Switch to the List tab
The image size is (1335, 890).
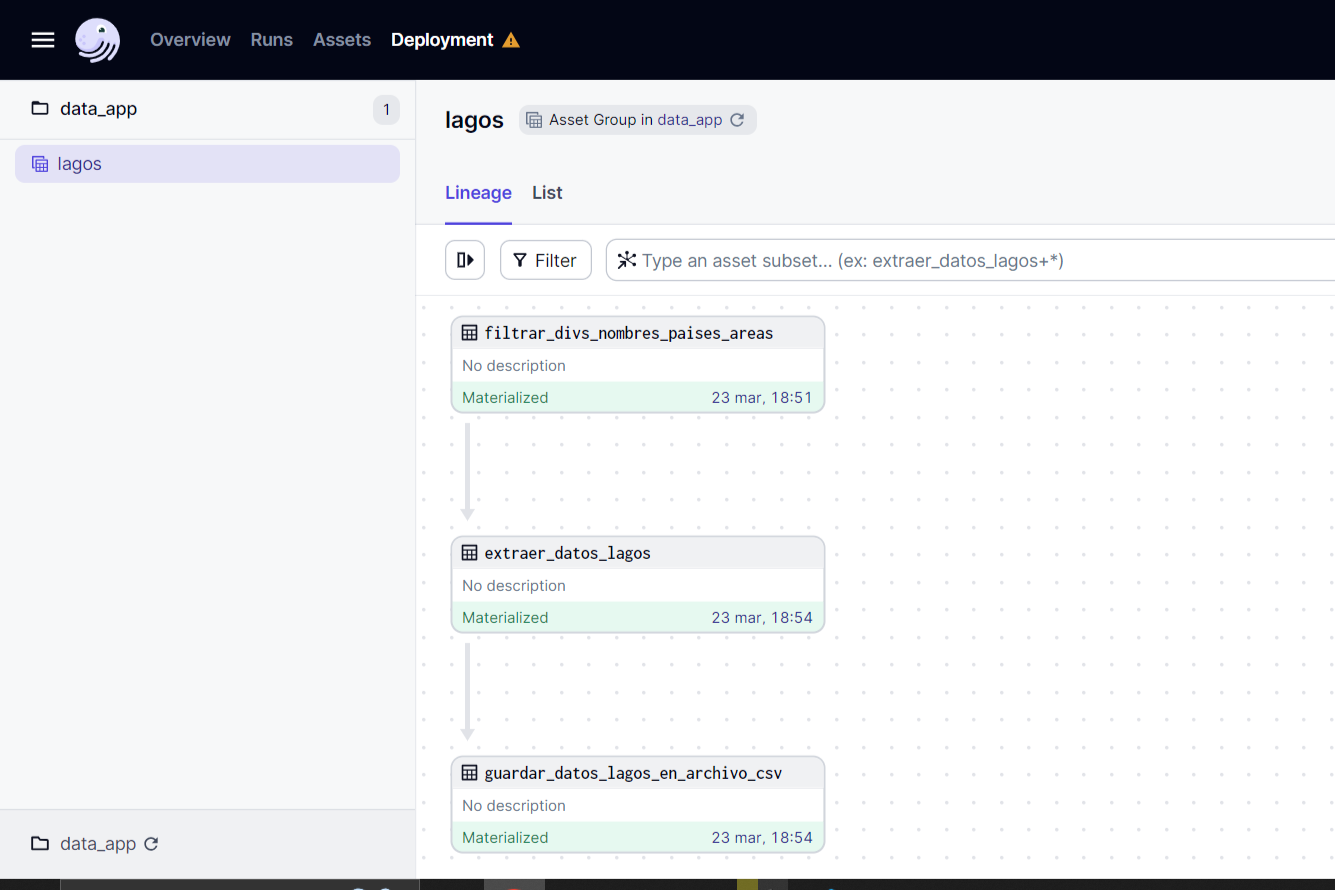[547, 193]
